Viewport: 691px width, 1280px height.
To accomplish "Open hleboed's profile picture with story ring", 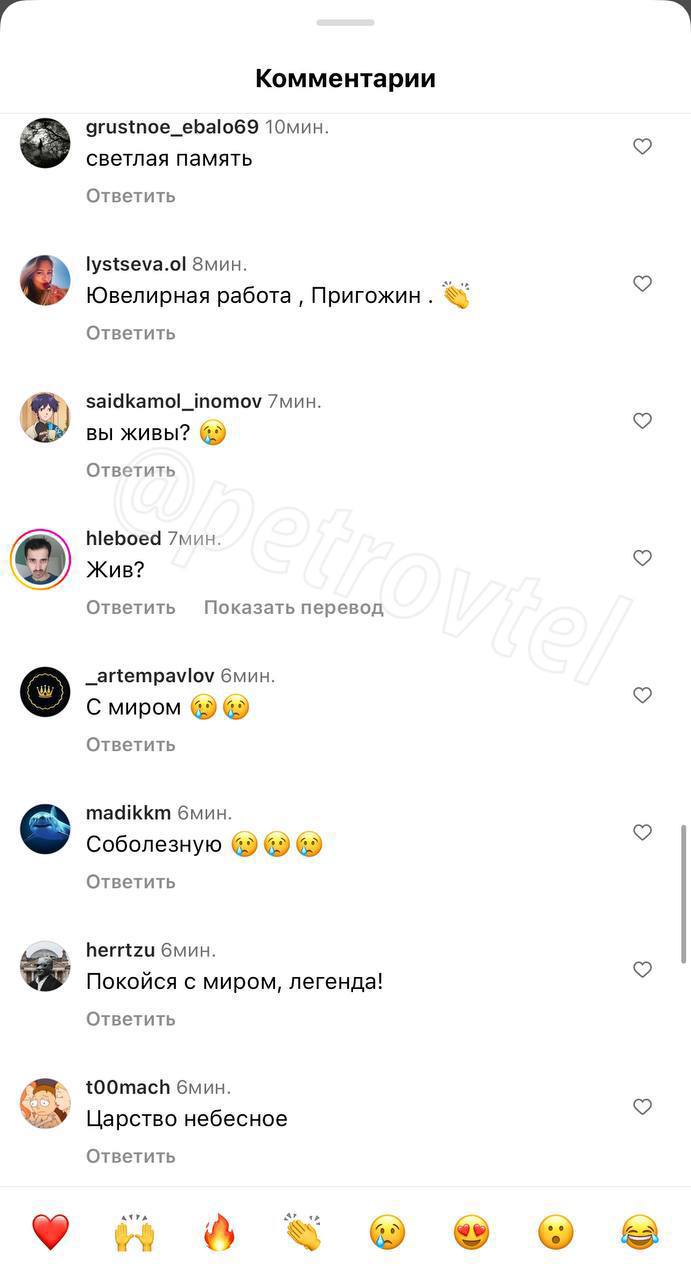I will [40, 559].
